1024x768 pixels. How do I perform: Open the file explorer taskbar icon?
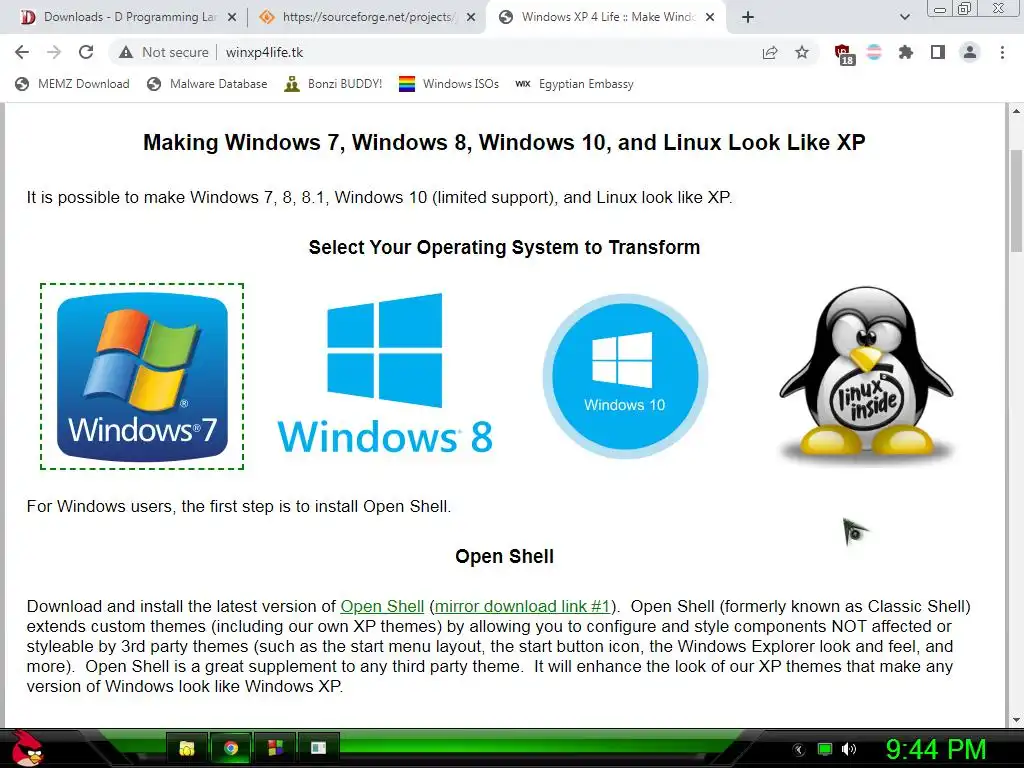pos(187,748)
